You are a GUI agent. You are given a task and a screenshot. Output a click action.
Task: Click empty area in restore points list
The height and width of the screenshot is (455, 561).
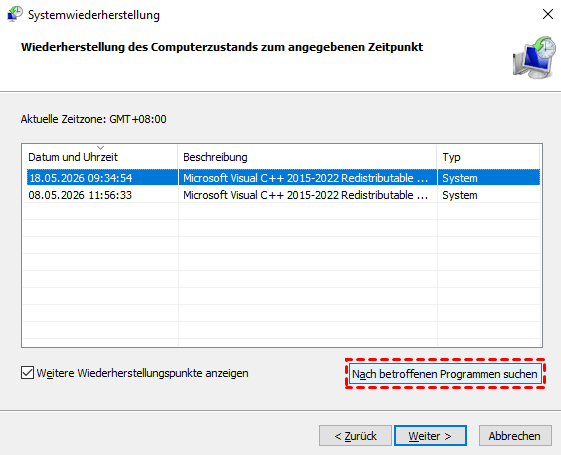point(282,272)
